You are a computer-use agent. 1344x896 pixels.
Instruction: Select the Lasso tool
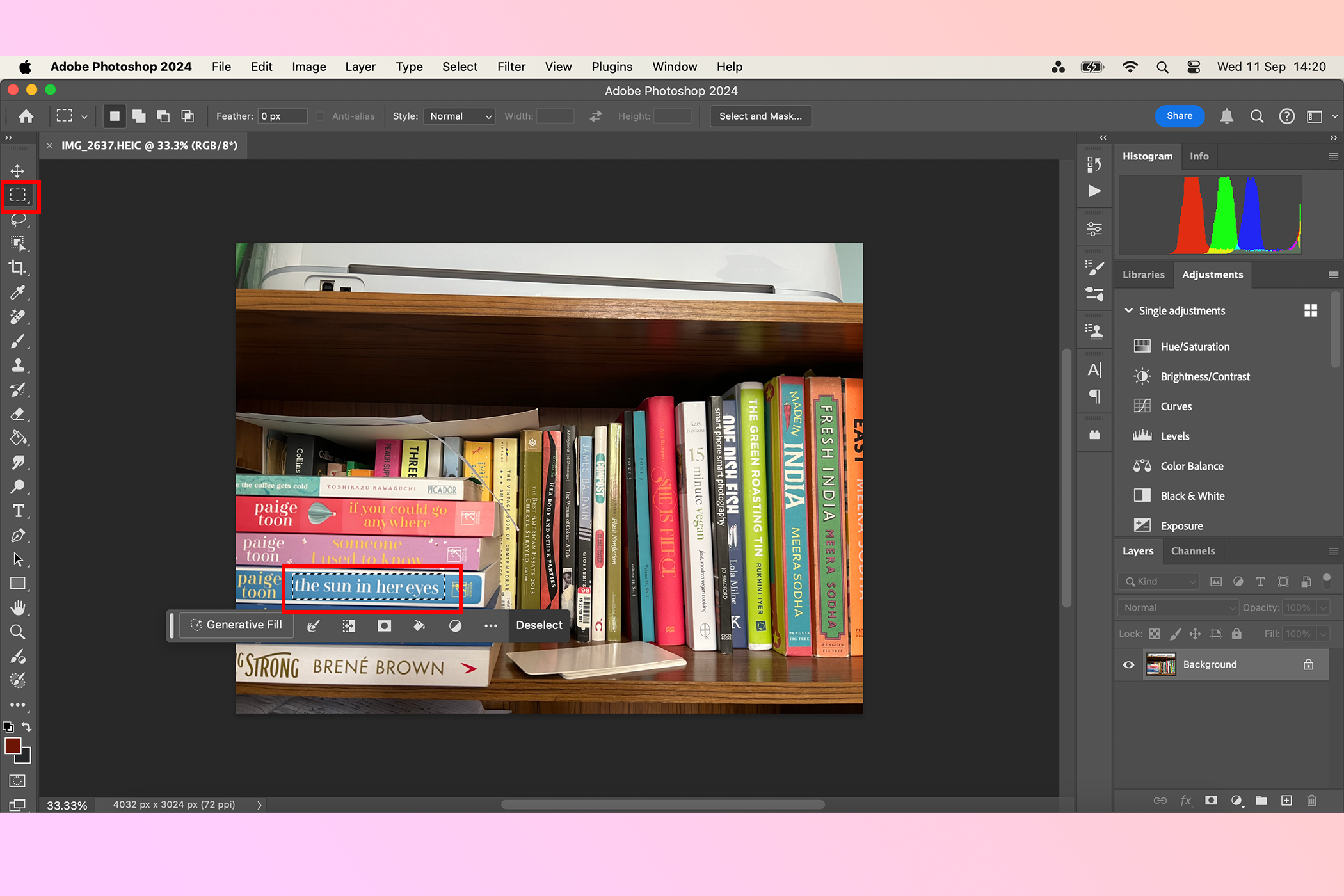click(18, 220)
